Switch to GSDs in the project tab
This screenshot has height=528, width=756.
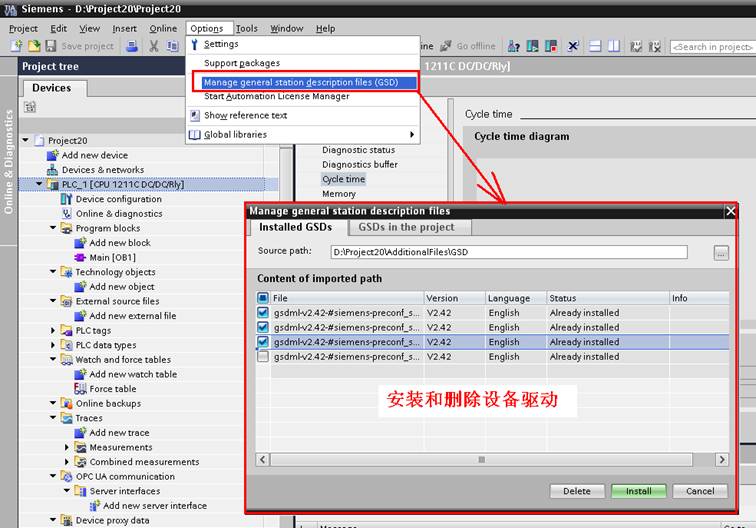click(409, 227)
